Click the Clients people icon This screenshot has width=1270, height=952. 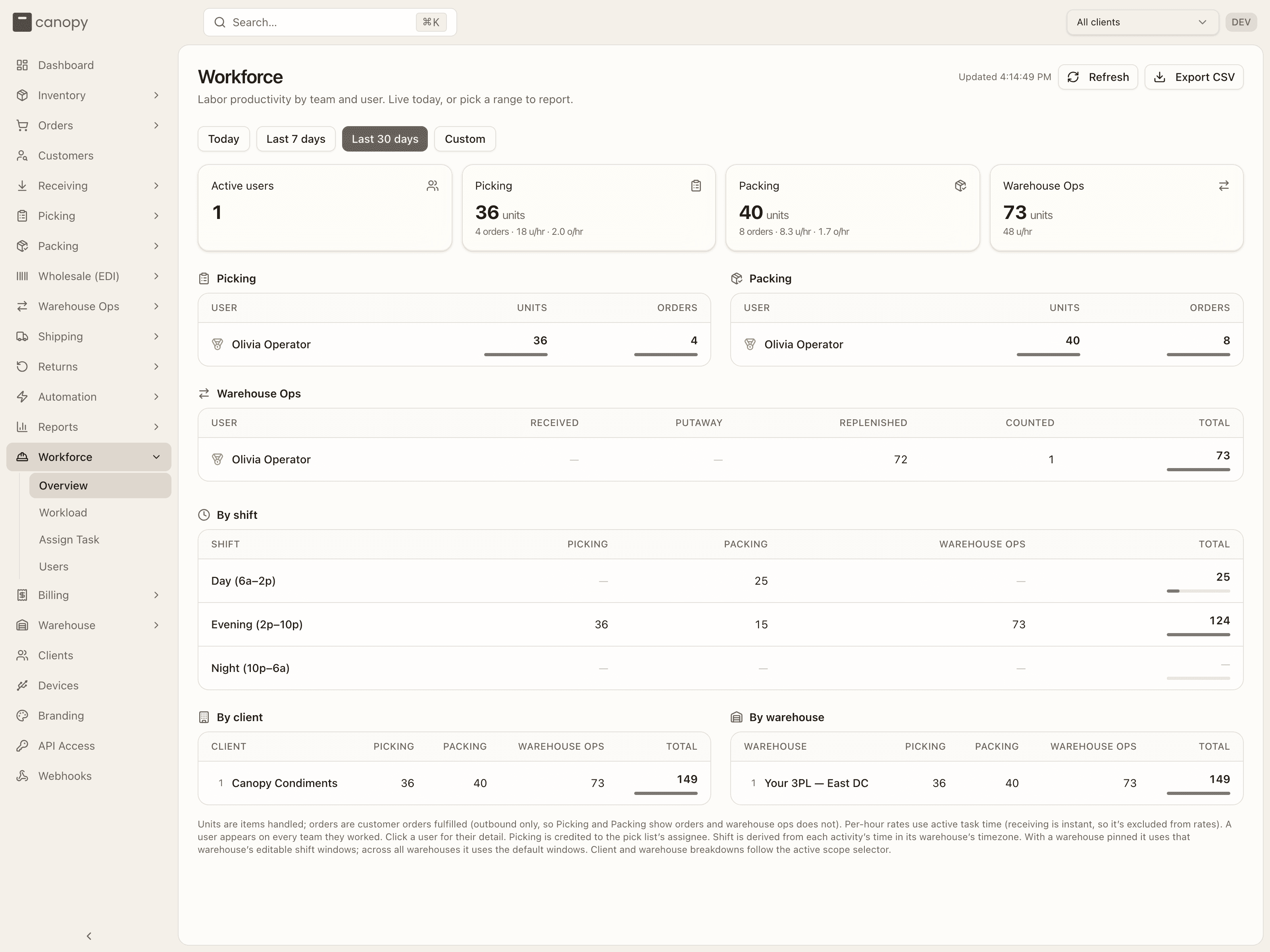22,655
